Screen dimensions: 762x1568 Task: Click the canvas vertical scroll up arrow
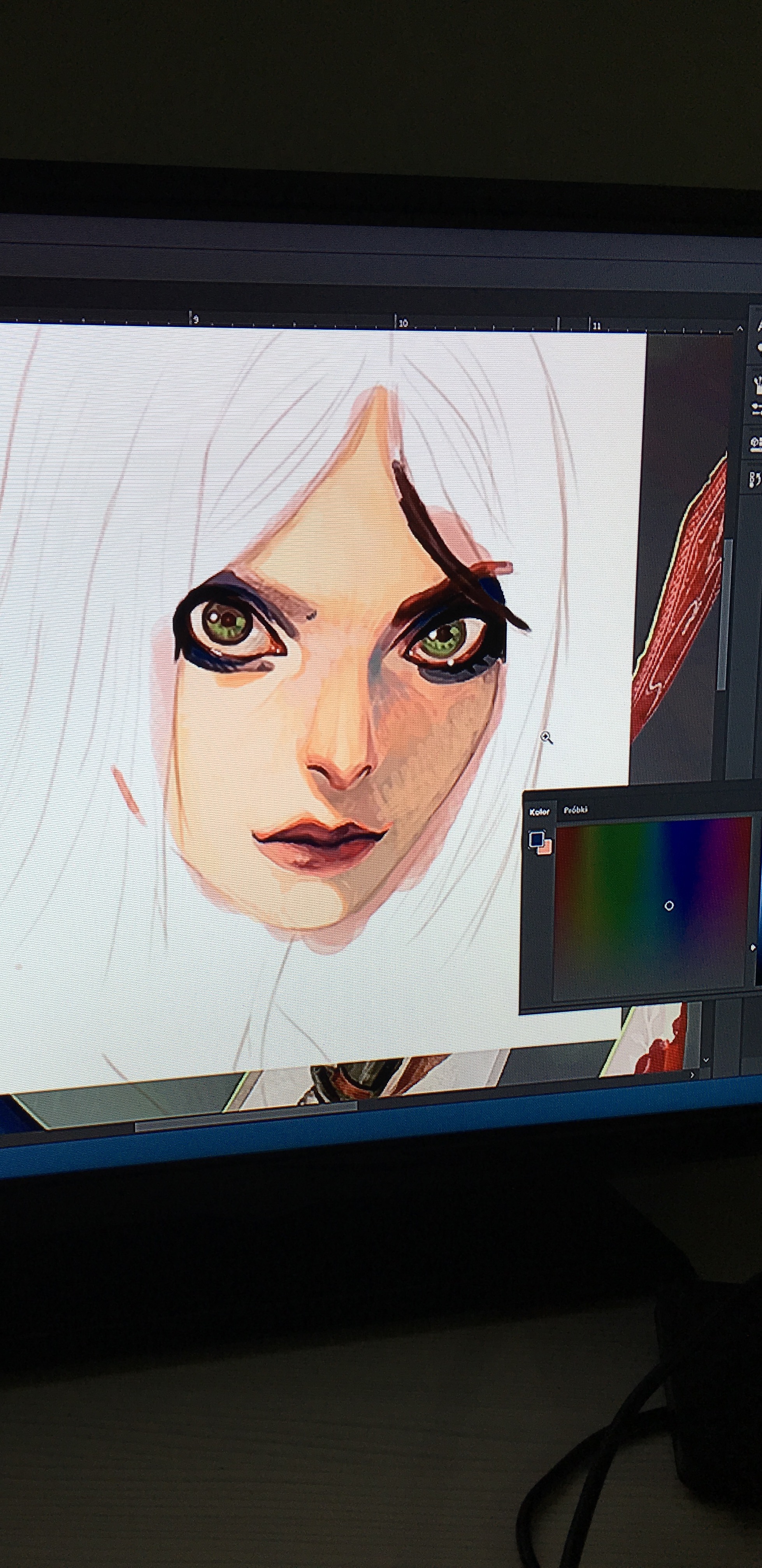pyautogui.click(x=739, y=329)
